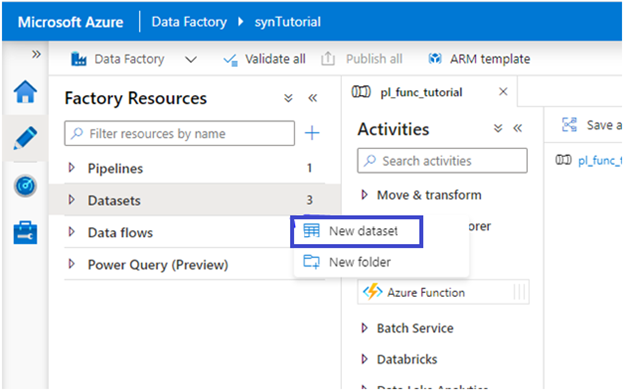Expand the Databricks group
The height and width of the screenshot is (391, 624).
(x=364, y=359)
